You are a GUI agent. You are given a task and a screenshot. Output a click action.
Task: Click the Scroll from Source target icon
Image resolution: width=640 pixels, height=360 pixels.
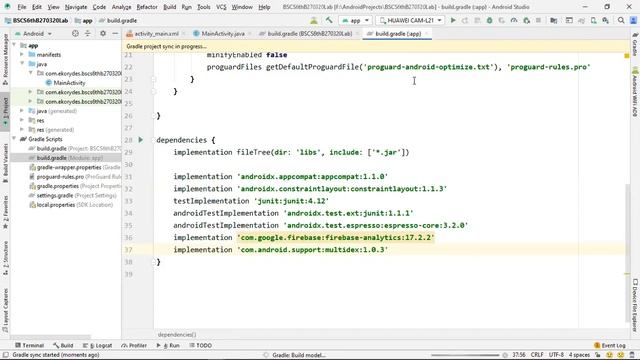point(75,33)
